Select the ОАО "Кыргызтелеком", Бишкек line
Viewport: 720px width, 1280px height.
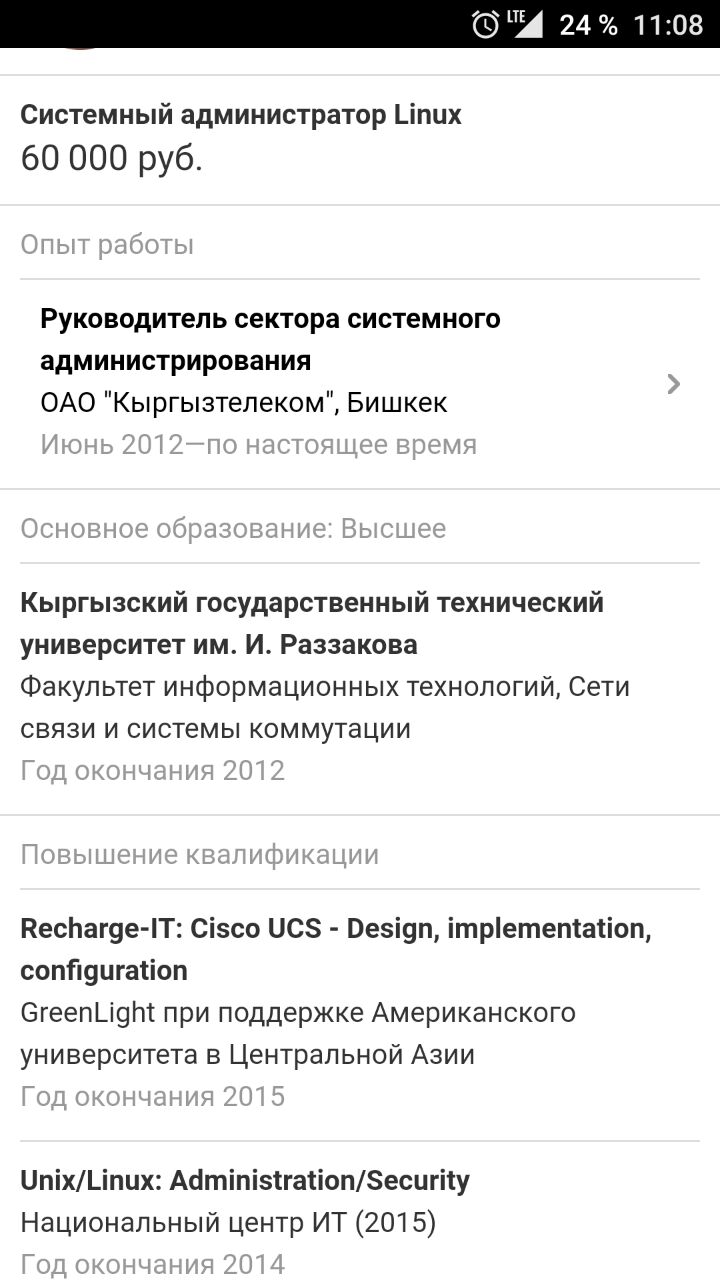pos(244,403)
